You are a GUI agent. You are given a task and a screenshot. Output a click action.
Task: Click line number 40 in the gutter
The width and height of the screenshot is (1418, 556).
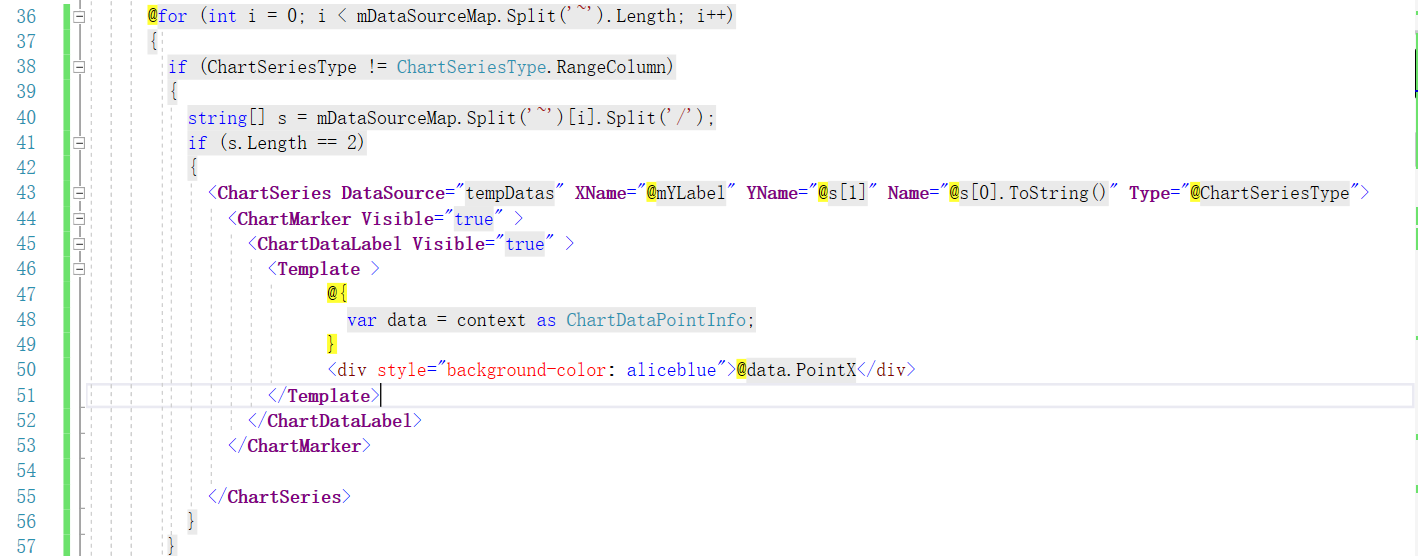(26, 118)
